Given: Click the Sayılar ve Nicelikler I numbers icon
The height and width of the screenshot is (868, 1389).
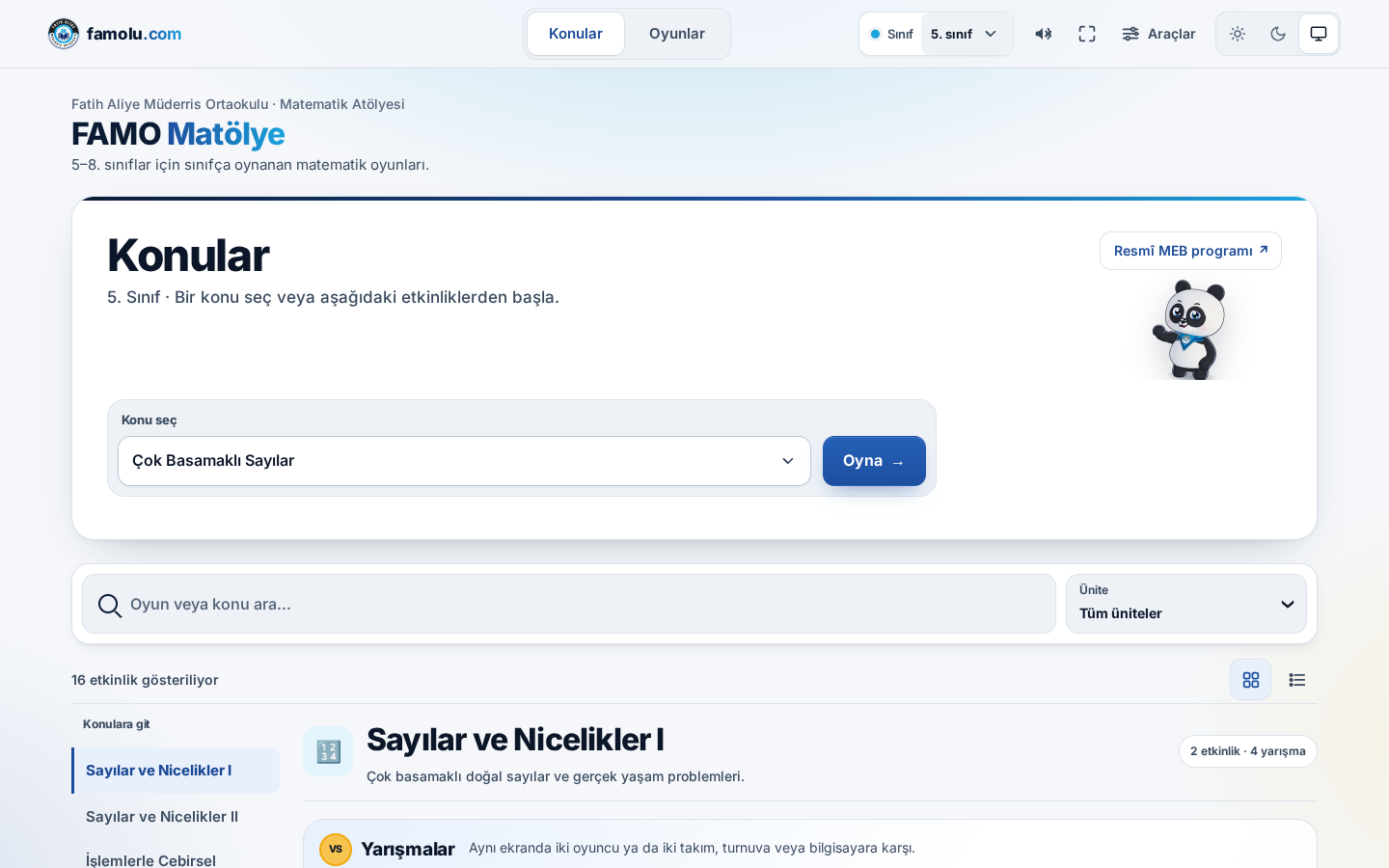Looking at the screenshot, I should pyautogui.click(x=328, y=751).
